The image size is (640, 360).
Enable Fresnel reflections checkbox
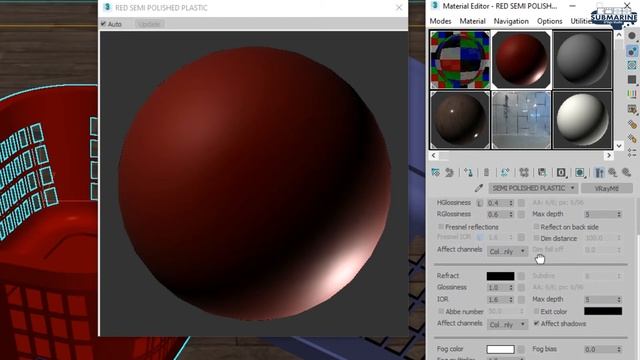tap(441, 227)
